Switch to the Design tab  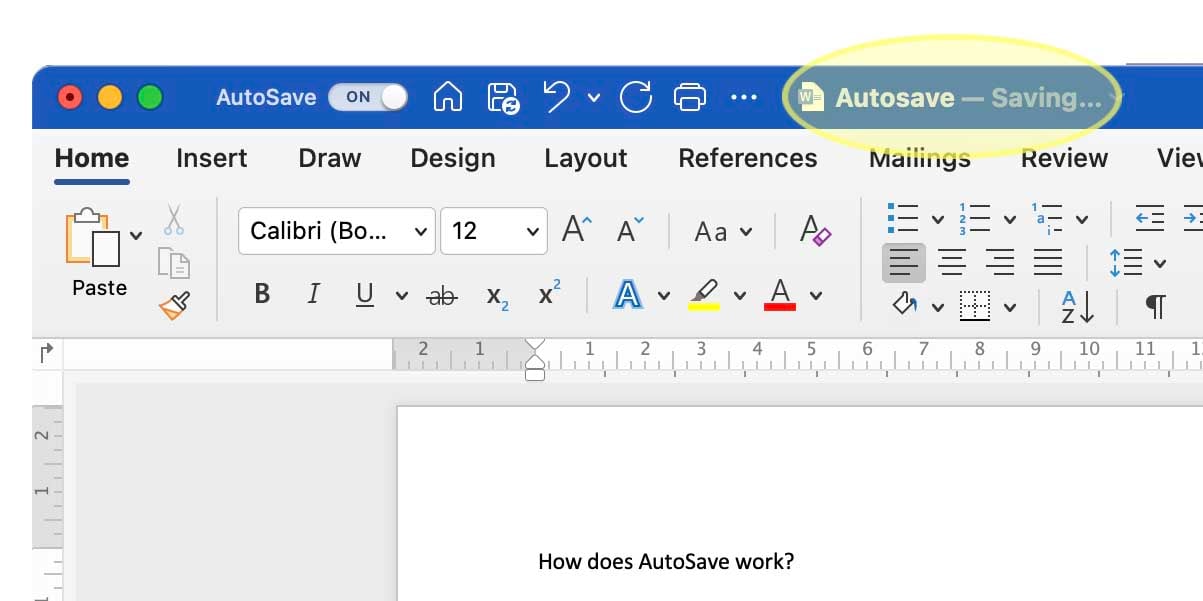coord(453,158)
